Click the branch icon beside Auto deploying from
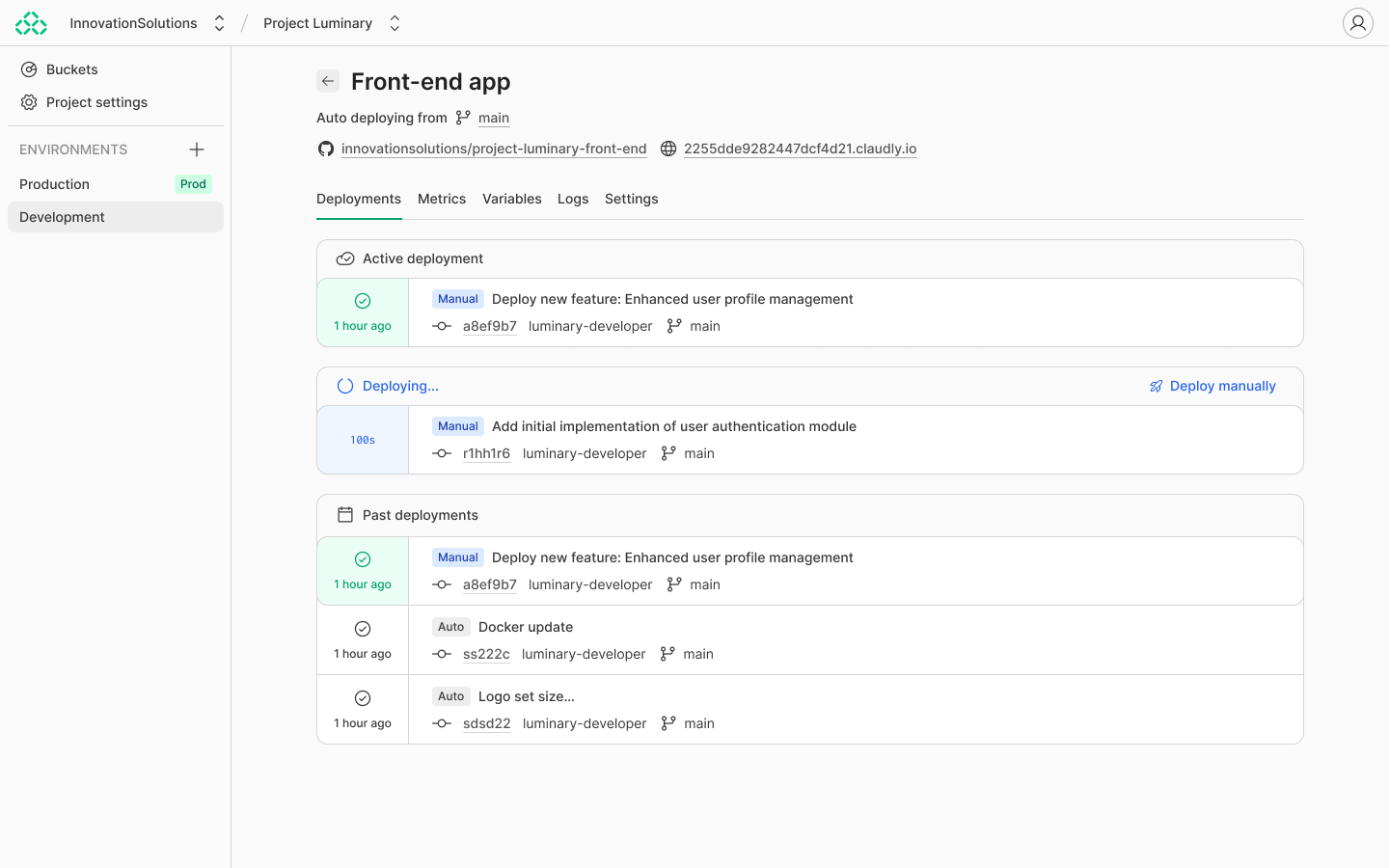1389x868 pixels. point(463,118)
